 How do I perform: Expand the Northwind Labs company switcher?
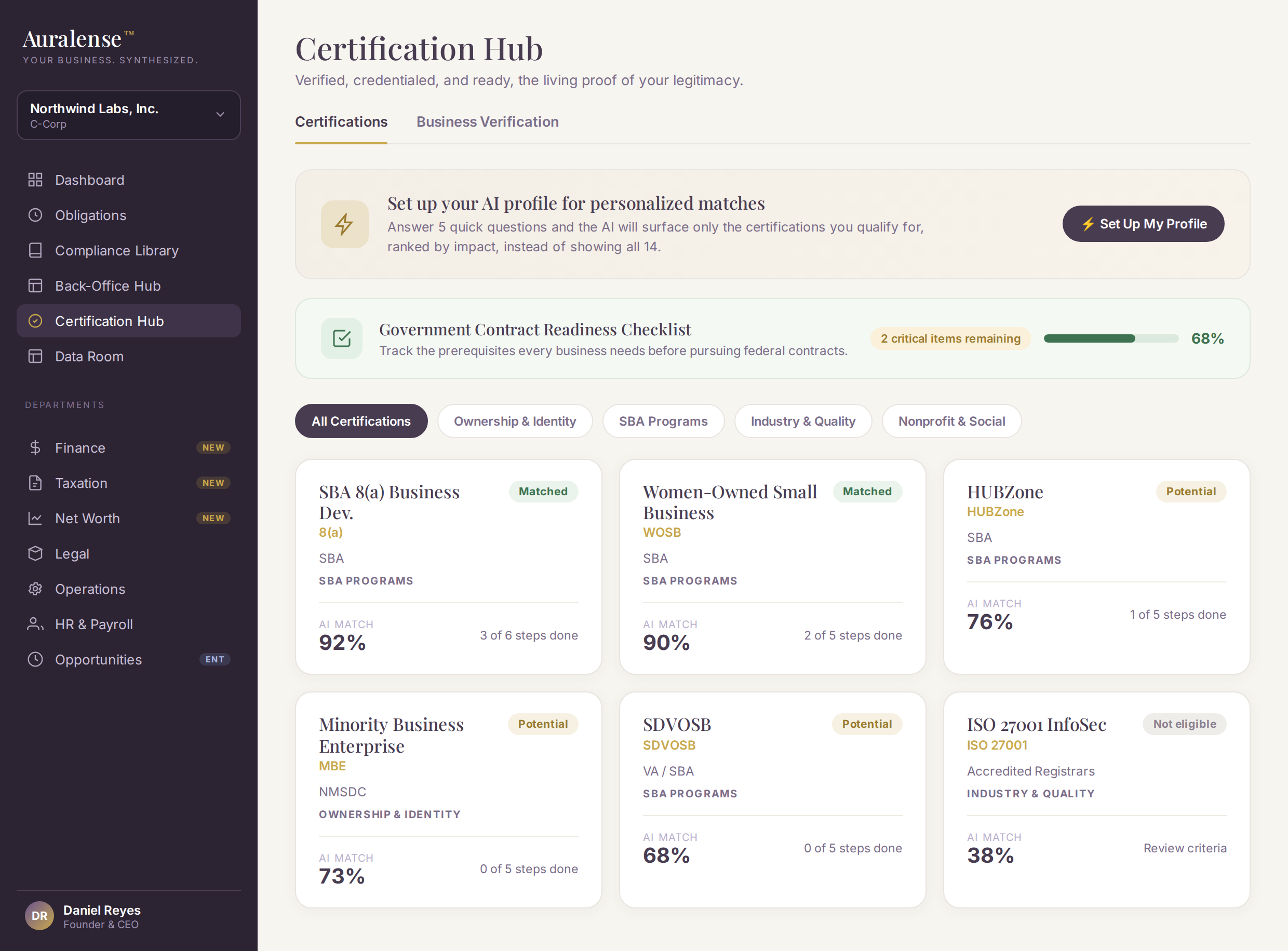tap(128, 115)
